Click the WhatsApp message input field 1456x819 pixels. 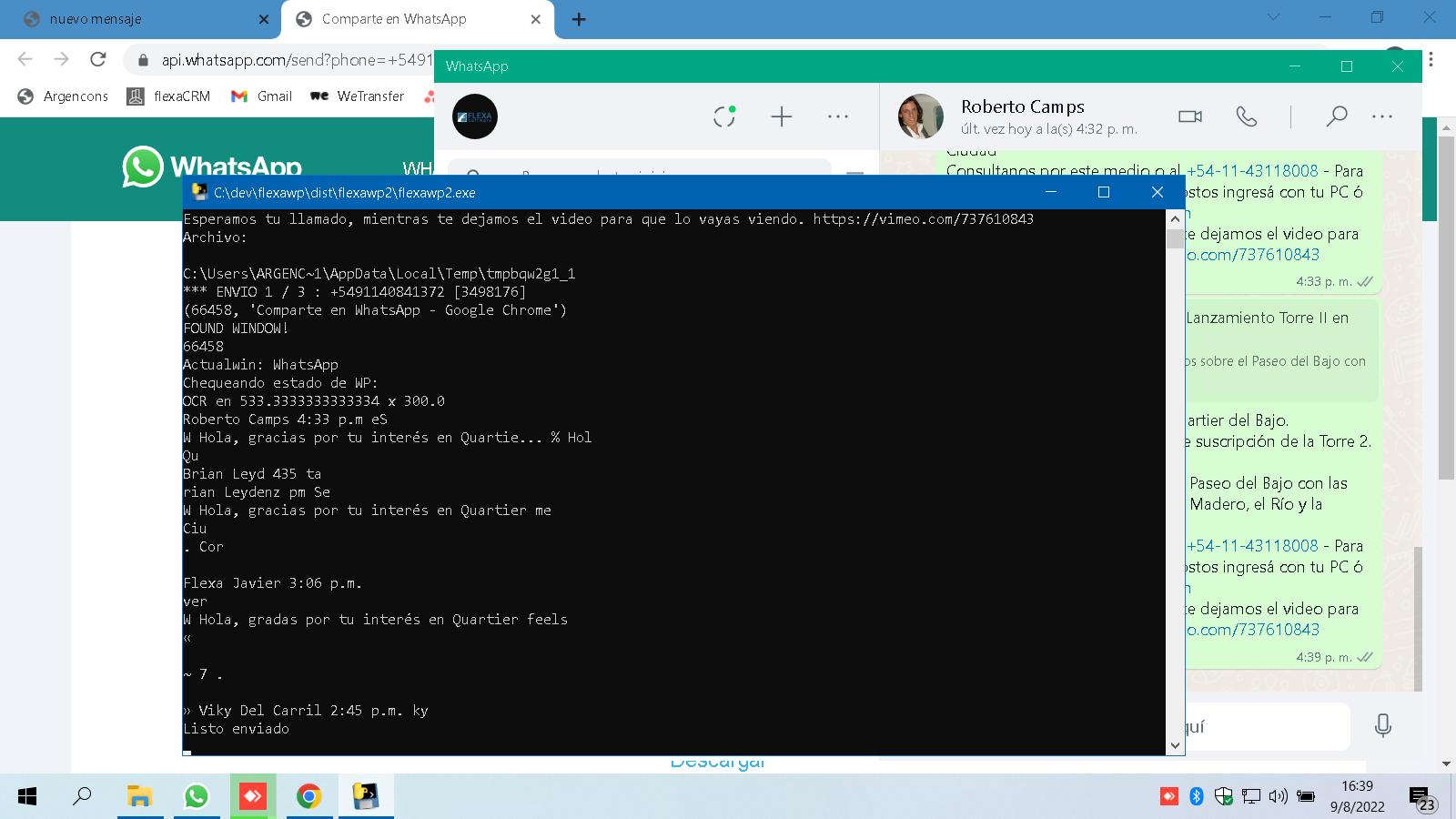pos(1267,726)
